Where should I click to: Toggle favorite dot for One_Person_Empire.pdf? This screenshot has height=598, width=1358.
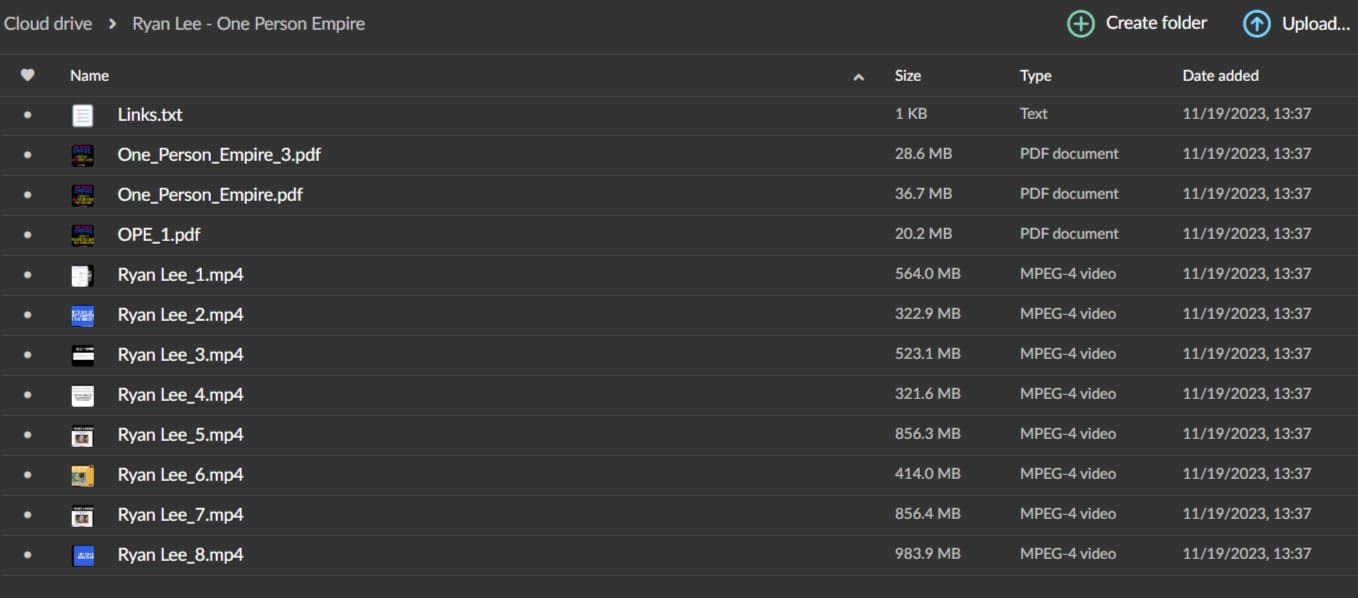(27, 195)
